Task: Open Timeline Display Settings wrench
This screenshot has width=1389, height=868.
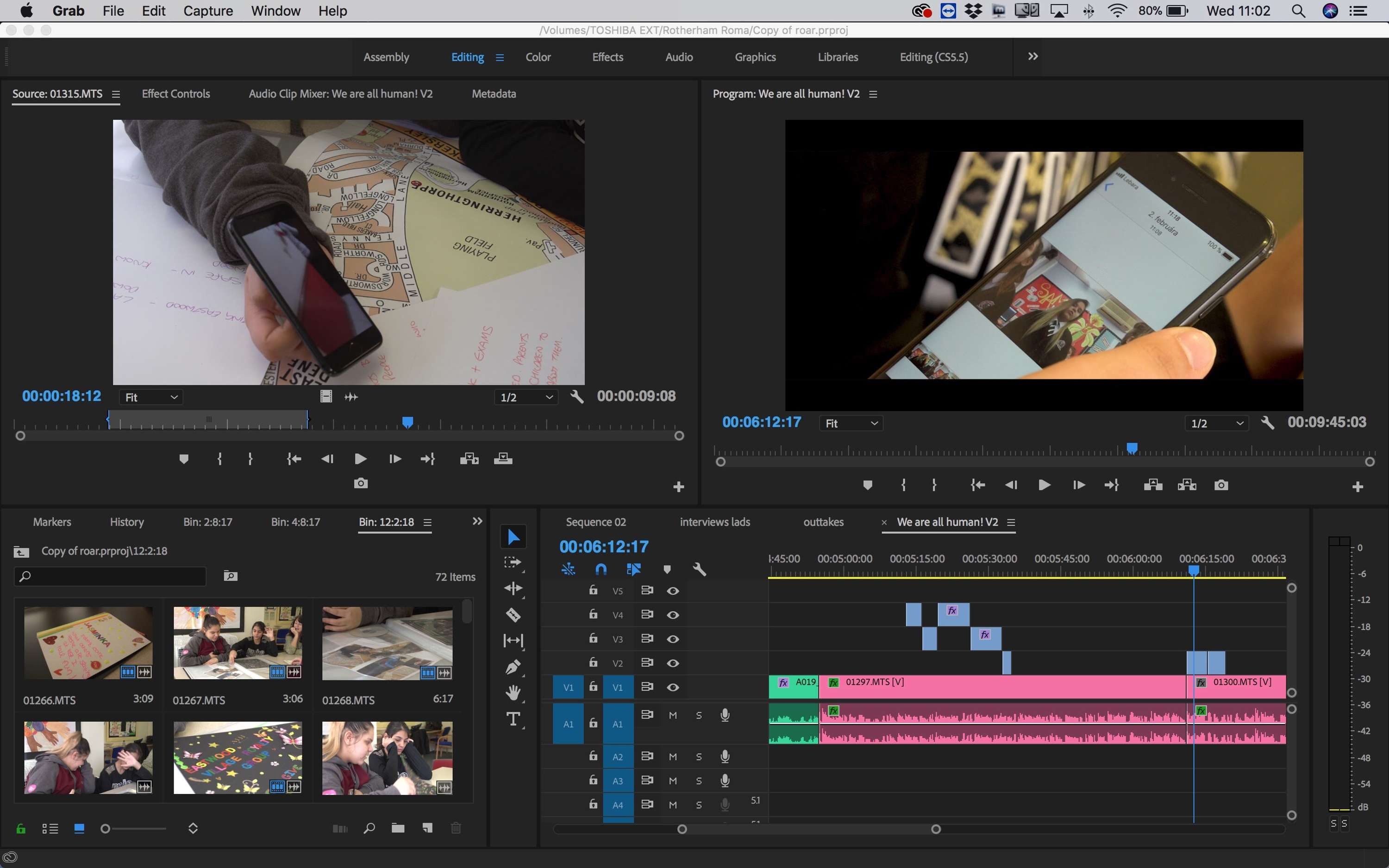Action: point(700,569)
